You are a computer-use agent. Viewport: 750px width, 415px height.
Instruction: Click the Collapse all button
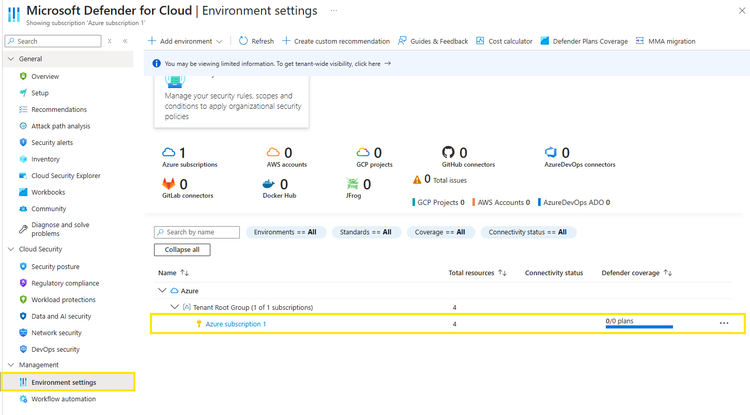(182, 250)
